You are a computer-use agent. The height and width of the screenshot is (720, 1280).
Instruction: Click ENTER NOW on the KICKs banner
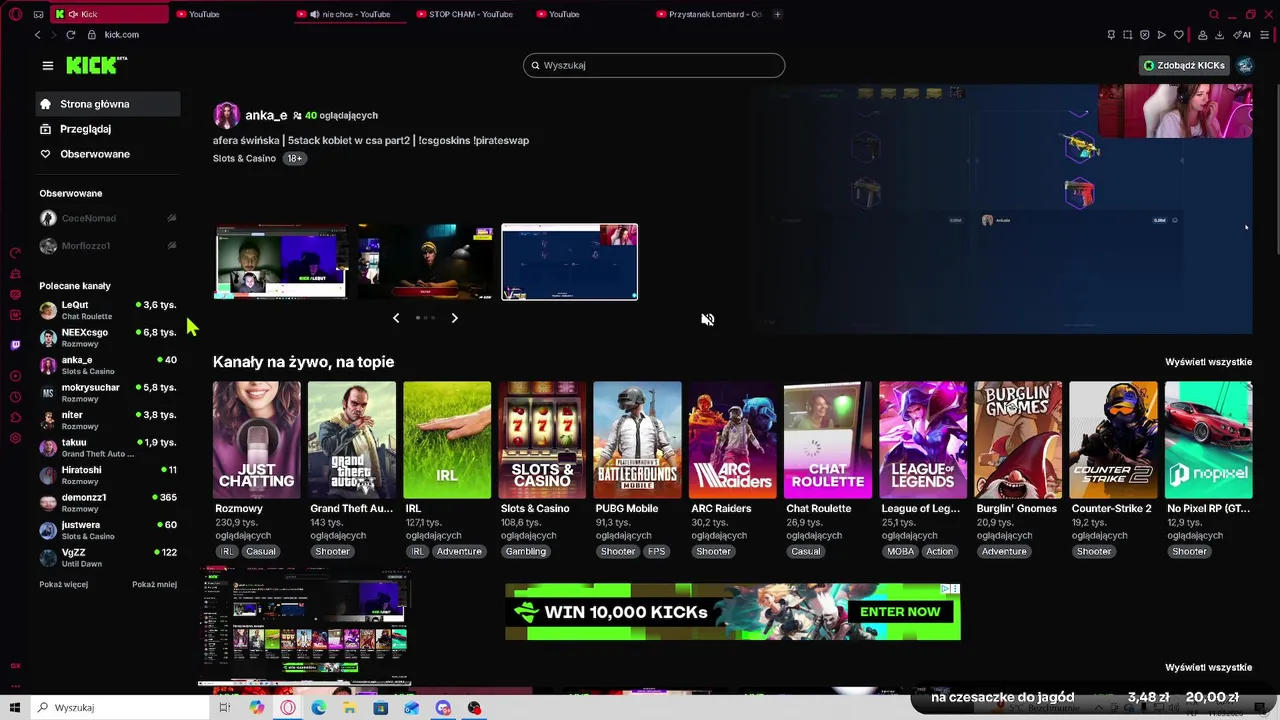(x=900, y=612)
